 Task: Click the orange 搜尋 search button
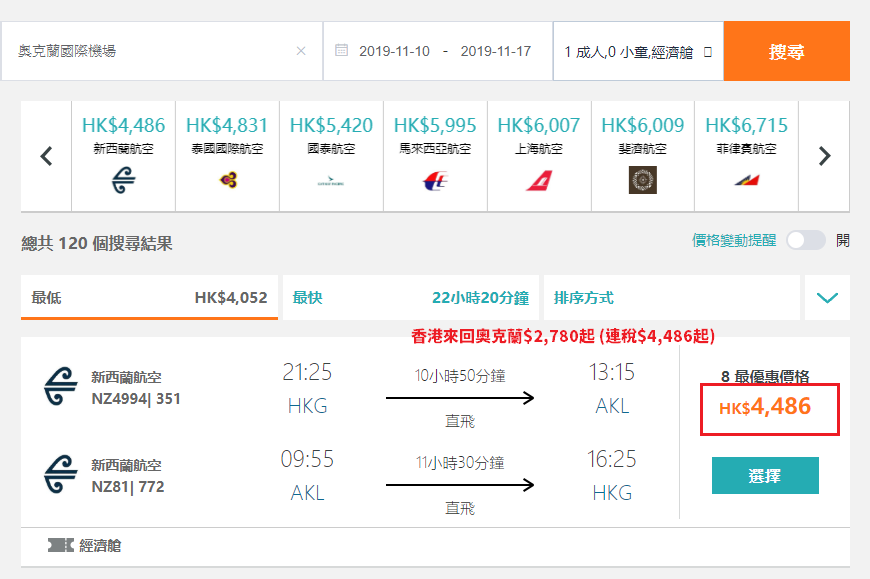(786, 51)
